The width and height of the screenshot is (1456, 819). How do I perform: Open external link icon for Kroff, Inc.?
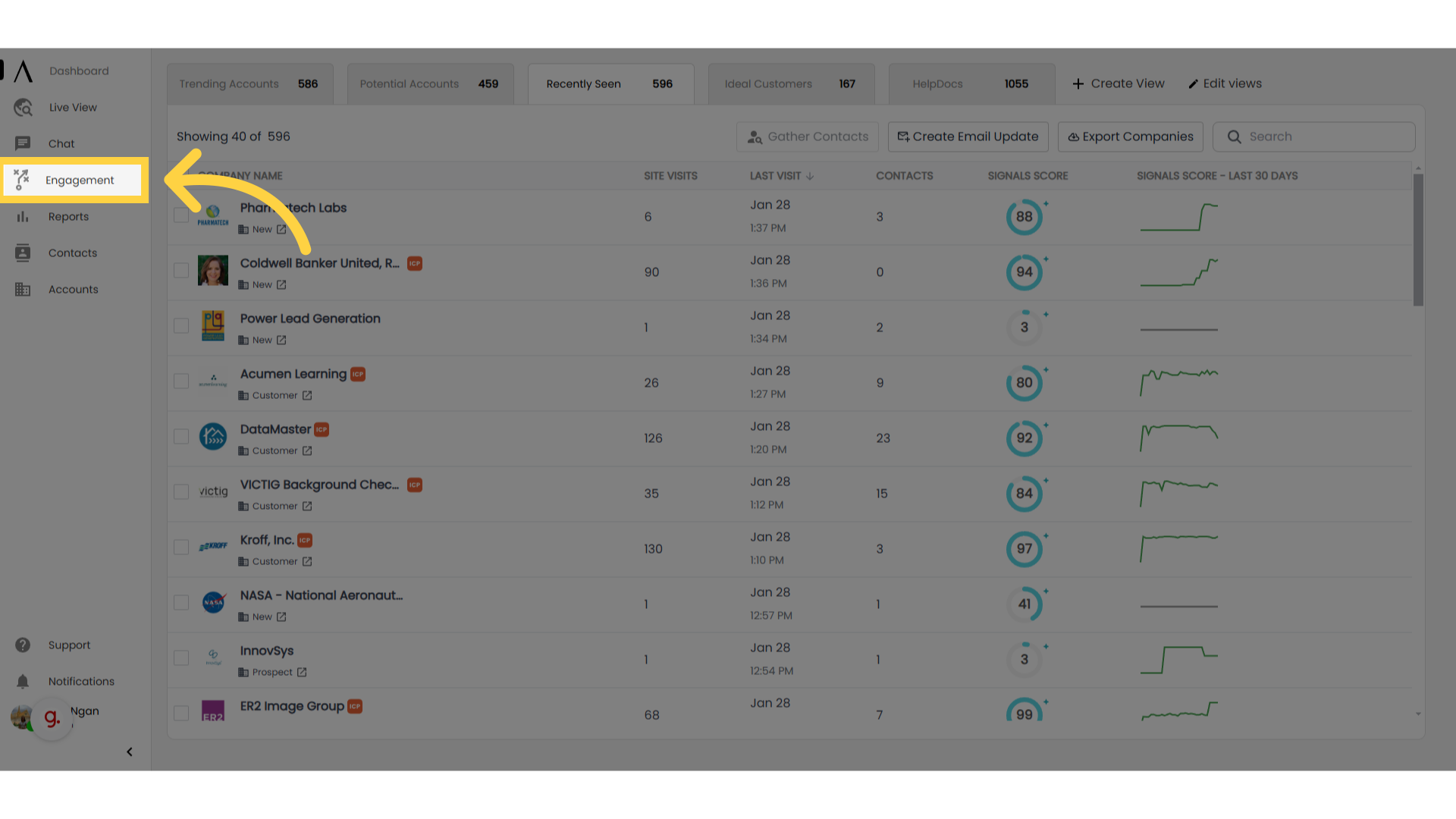coord(307,562)
